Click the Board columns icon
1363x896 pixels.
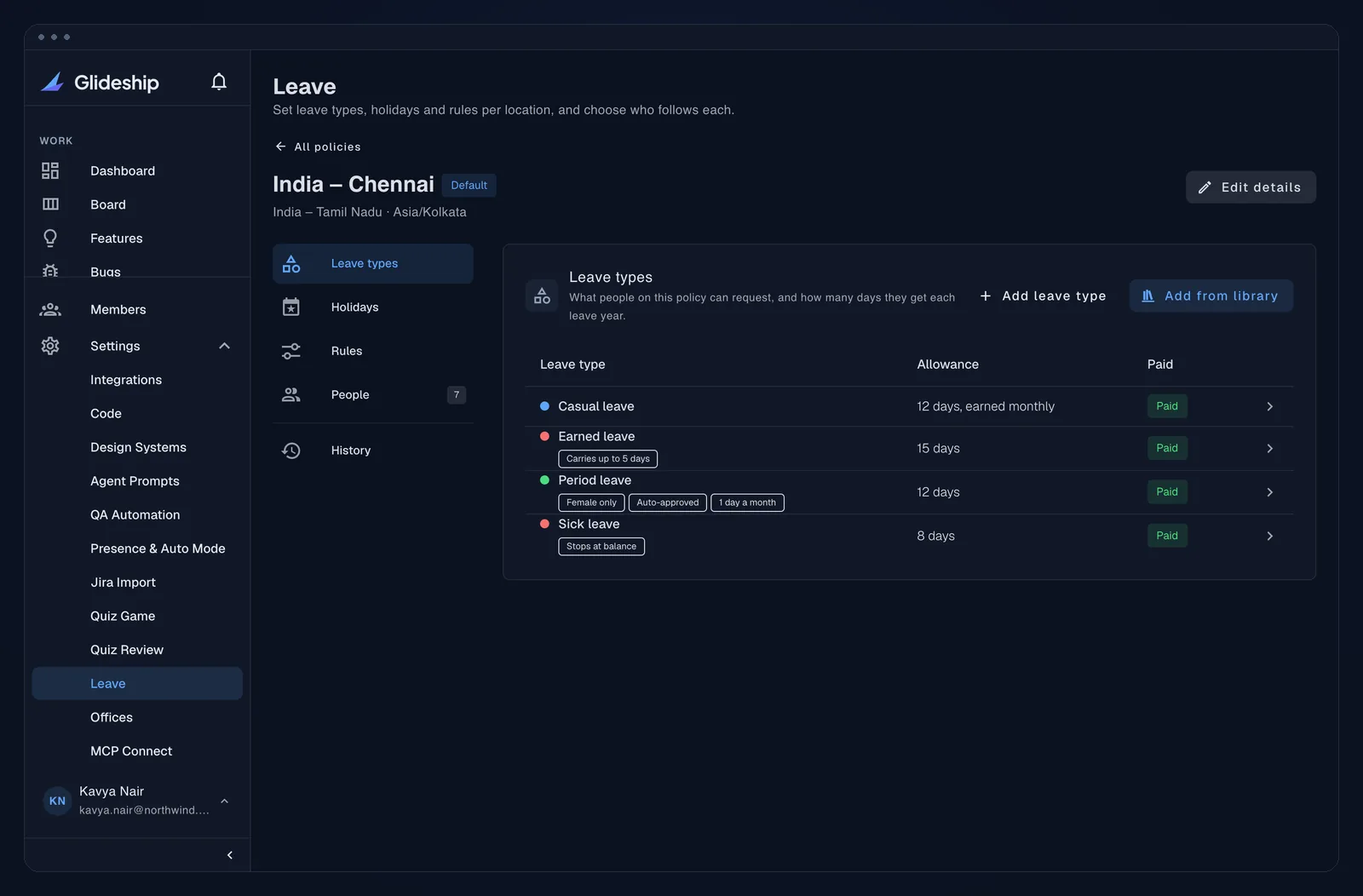50,204
